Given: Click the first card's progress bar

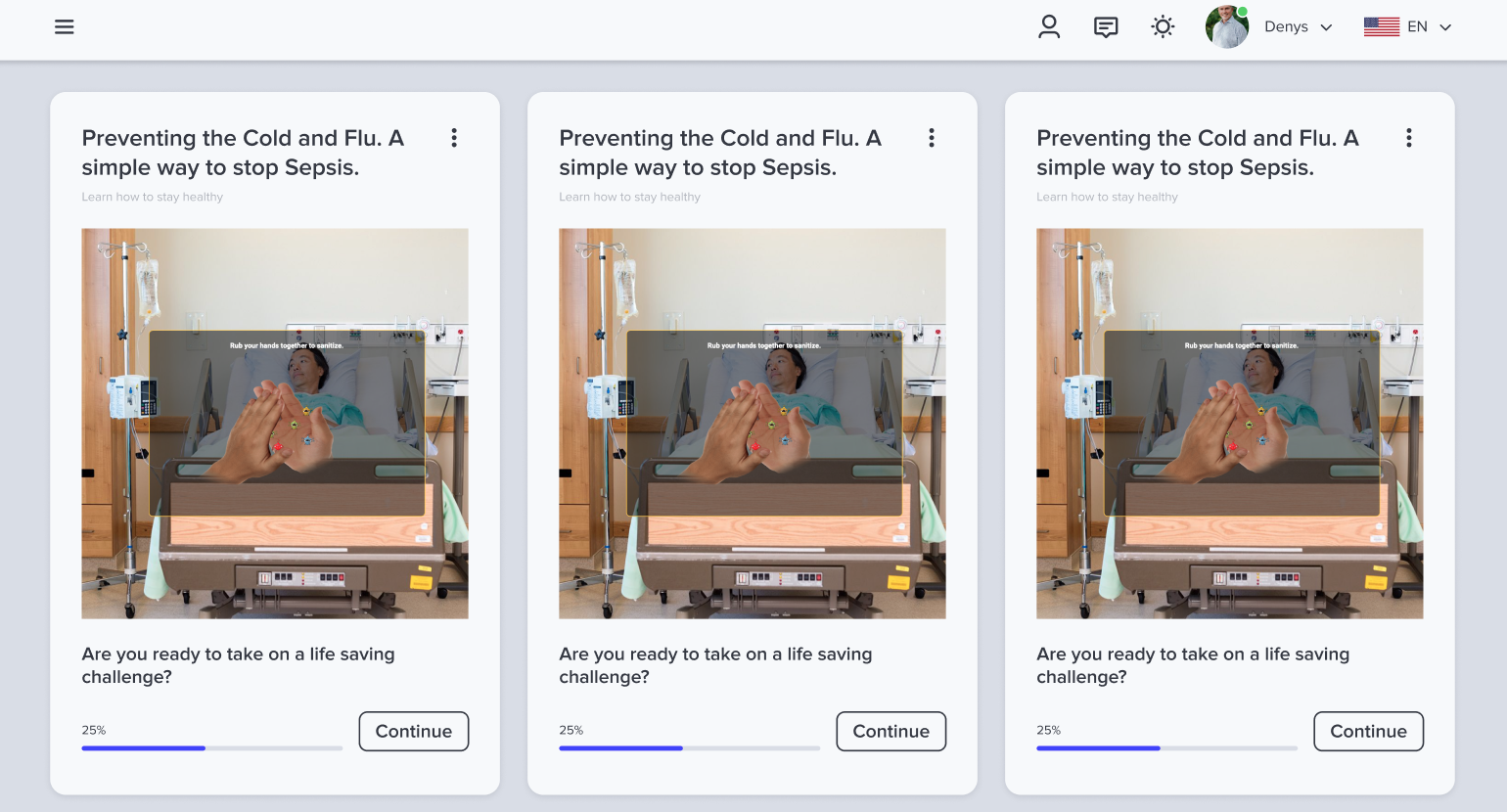Looking at the screenshot, I should [212, 748].
